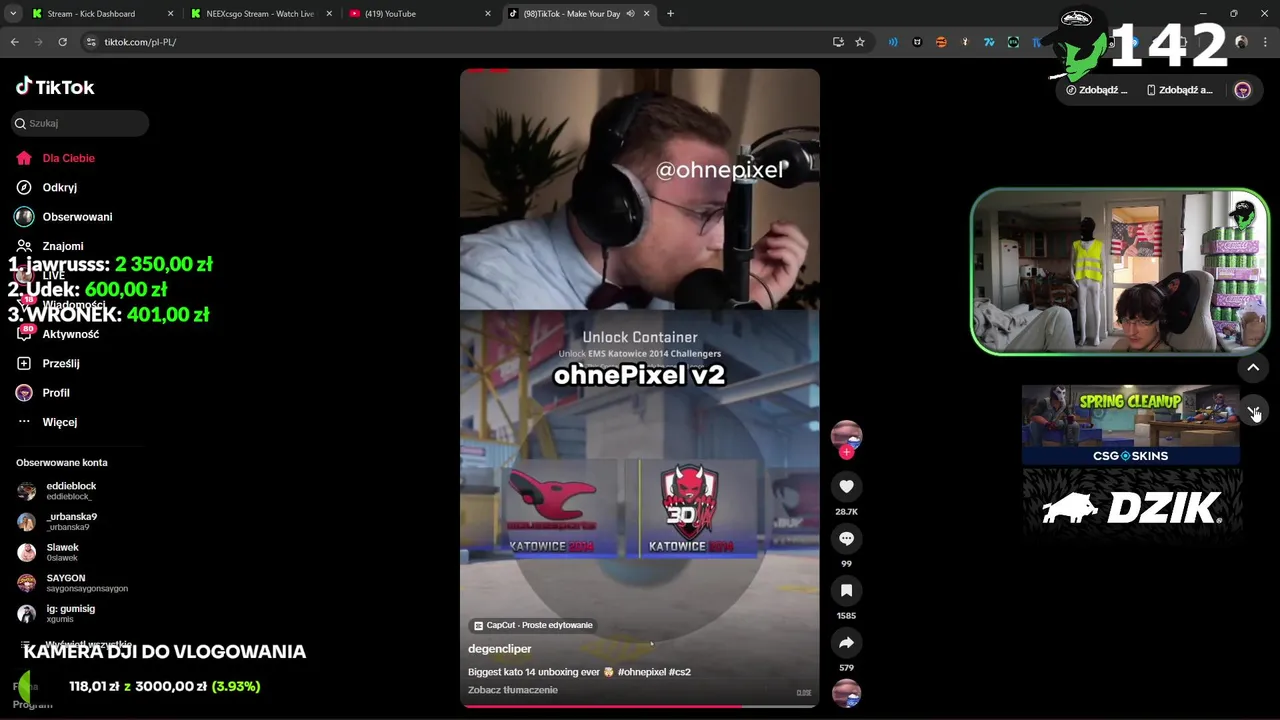Open degencliper author profile name
The height and width of the screenshot is (720, 1280).
(499, 649)
